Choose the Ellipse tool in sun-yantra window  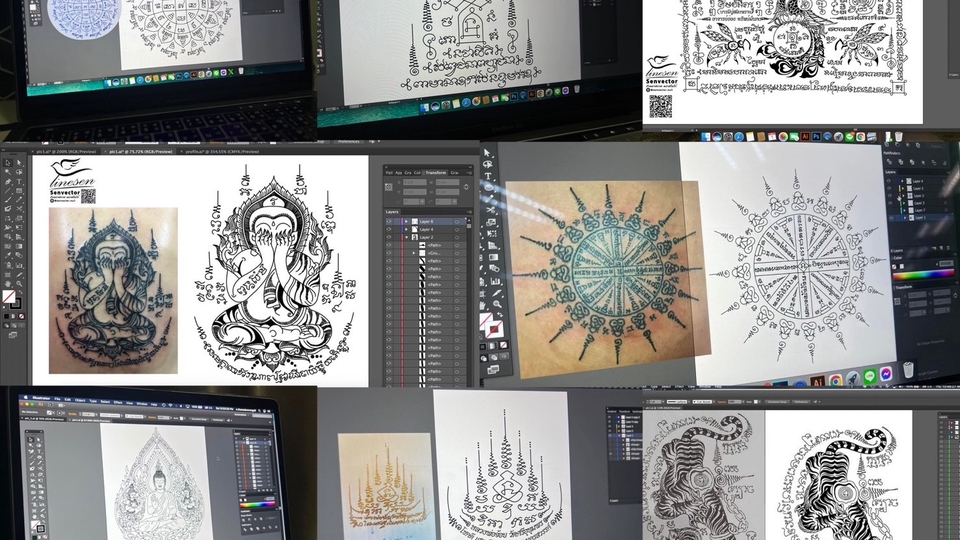point(489,187)
